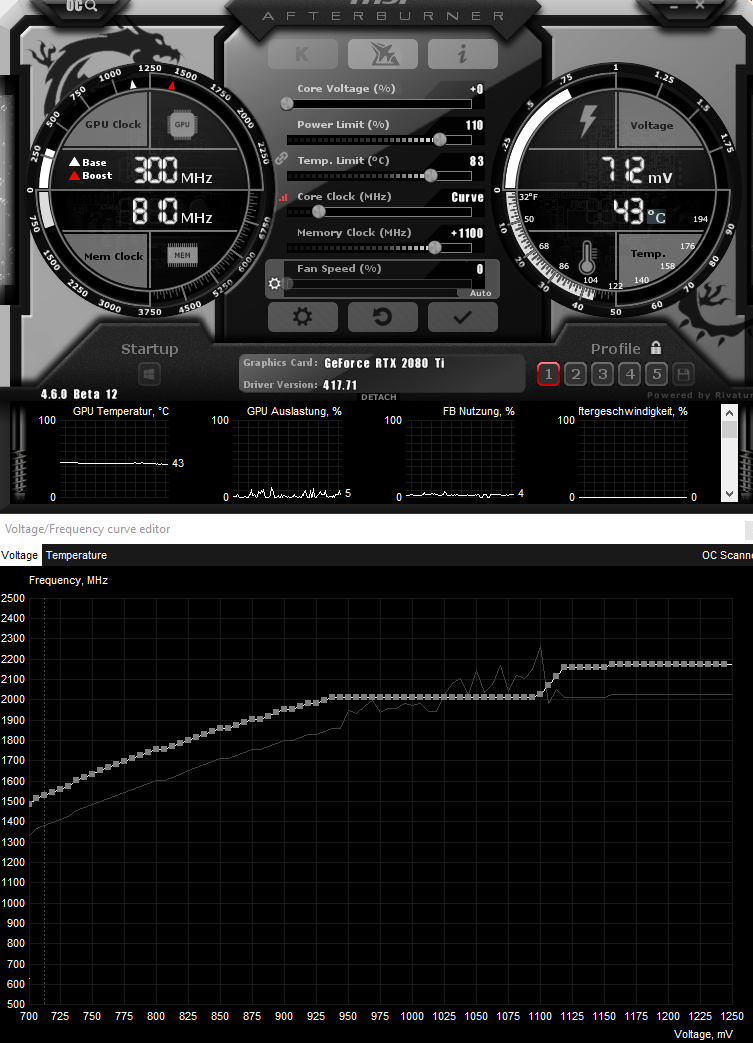Switch to the Voltage tab

[x=20, y=555]
